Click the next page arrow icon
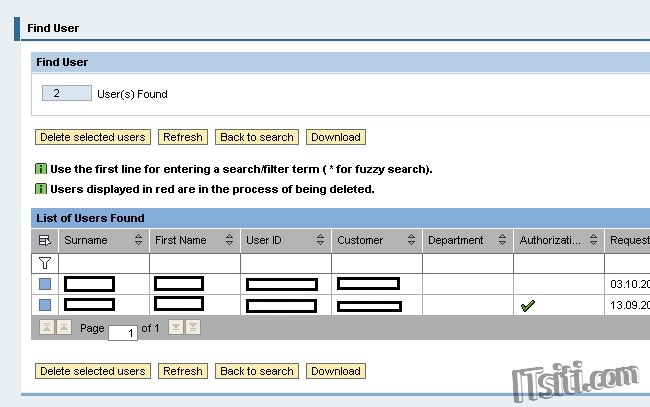650x407 pixels. 176,328
